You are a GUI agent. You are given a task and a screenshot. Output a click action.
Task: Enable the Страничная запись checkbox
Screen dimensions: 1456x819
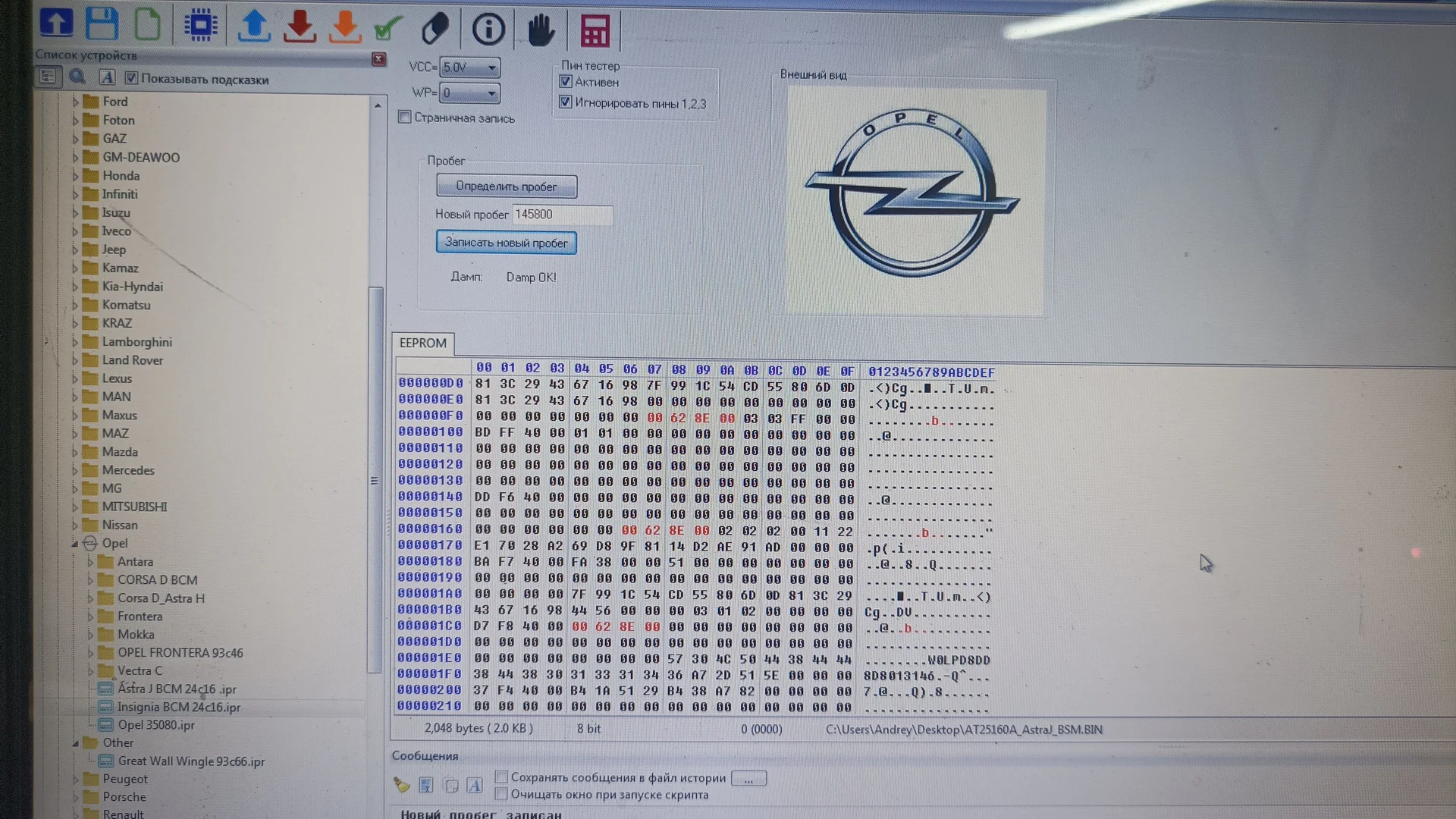click(x=405, y=118)
